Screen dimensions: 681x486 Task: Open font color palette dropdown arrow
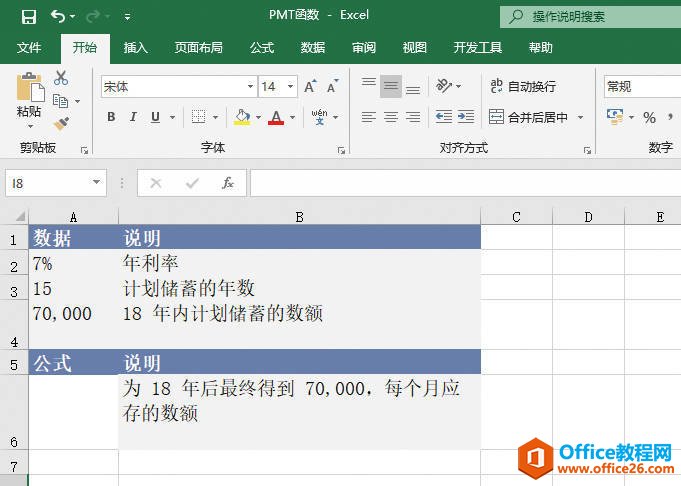(x=293, y=117)
